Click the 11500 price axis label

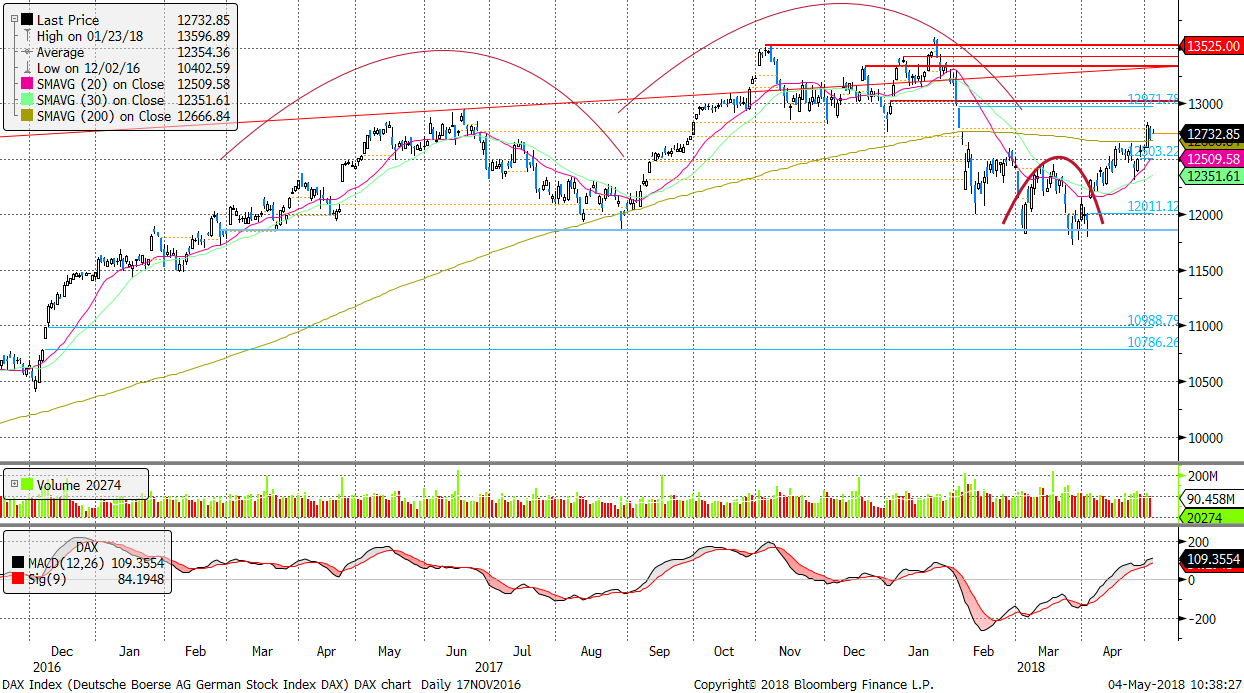pos(1206,271)
